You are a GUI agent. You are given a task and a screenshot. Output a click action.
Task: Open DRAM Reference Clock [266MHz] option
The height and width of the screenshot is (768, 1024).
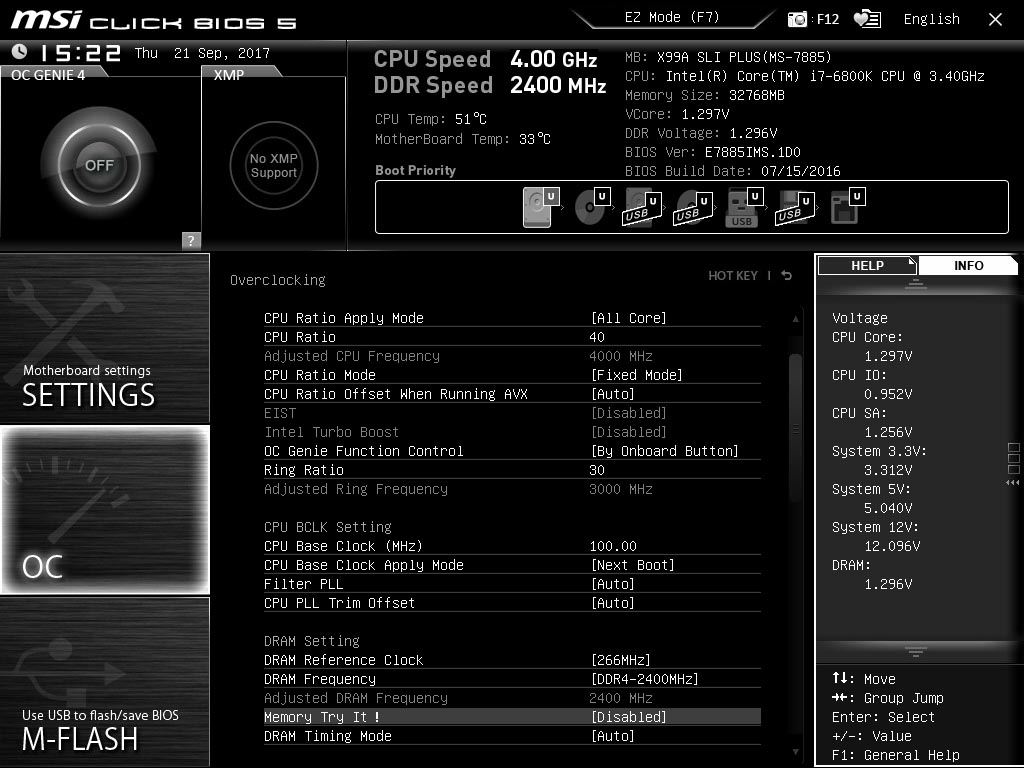[x=512, y=660]
